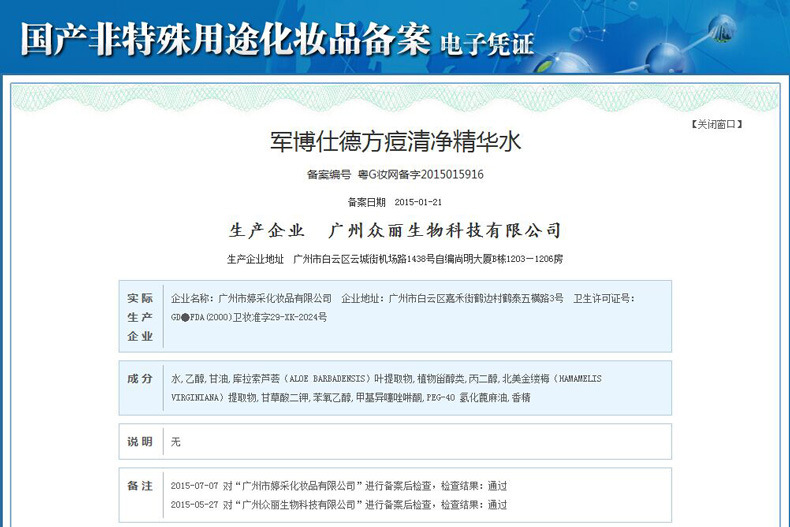Click the 成分 section label
The height and width of the screenshot is (527, 790).
tap(140, 378)
